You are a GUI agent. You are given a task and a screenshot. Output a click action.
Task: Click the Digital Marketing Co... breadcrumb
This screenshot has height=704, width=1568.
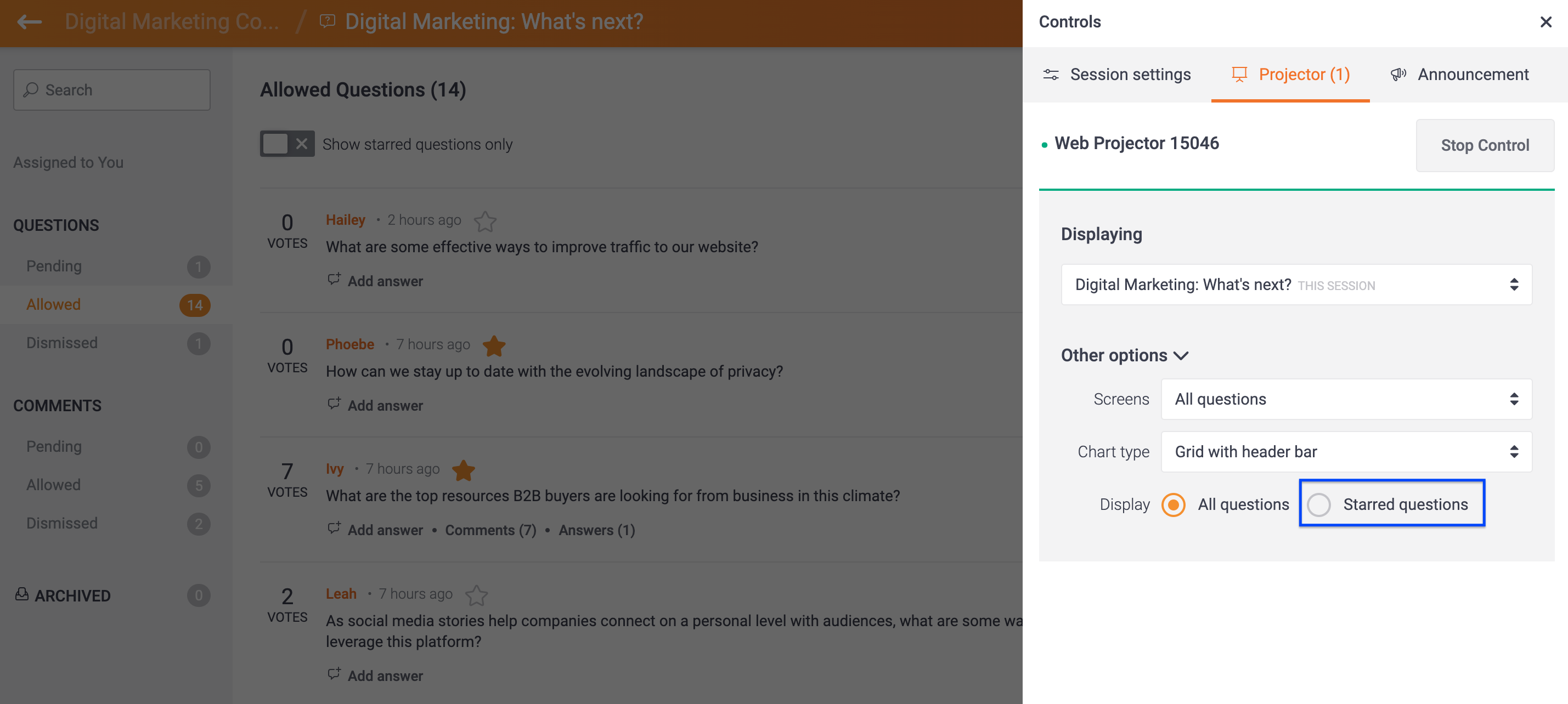(172, 22)
